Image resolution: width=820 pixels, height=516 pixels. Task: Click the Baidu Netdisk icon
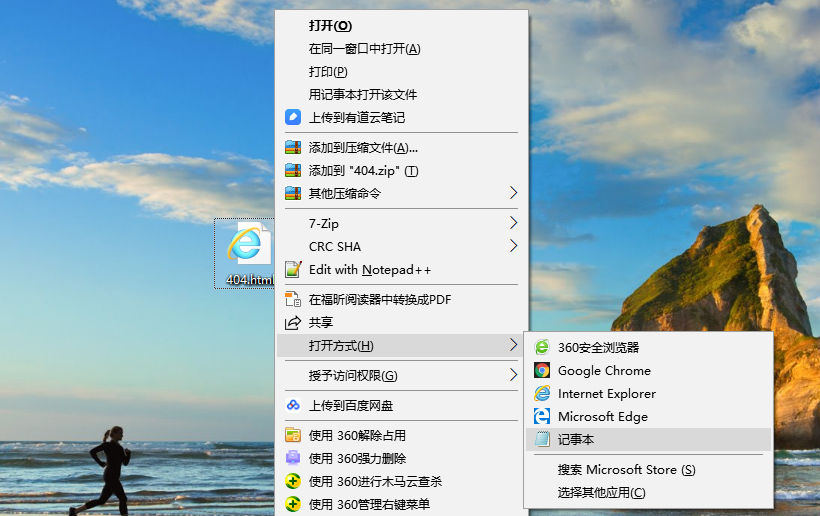pyautogui.click(x=293, y=405)
